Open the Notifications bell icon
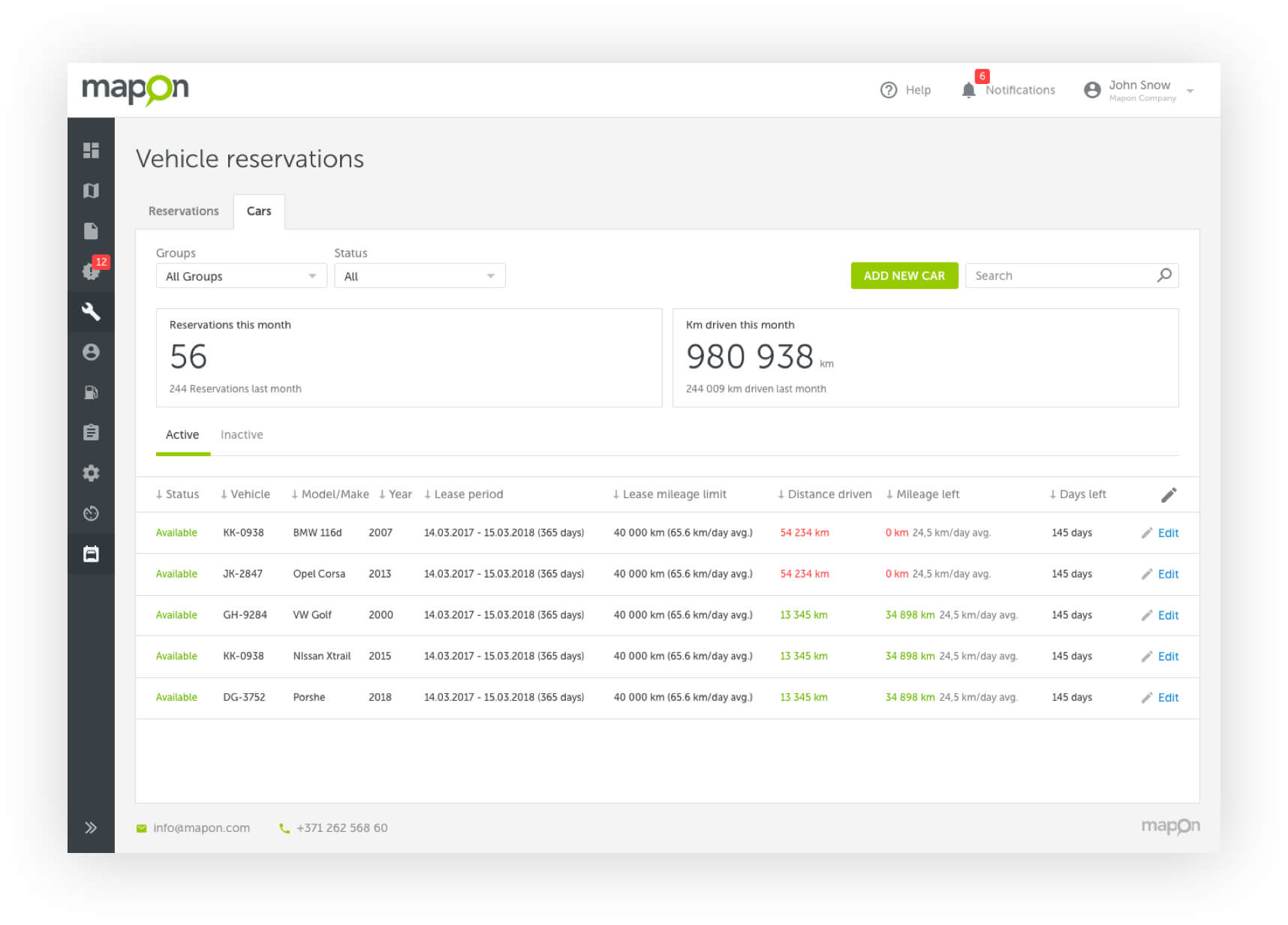Screen dimensions: 1288x925 969,91
